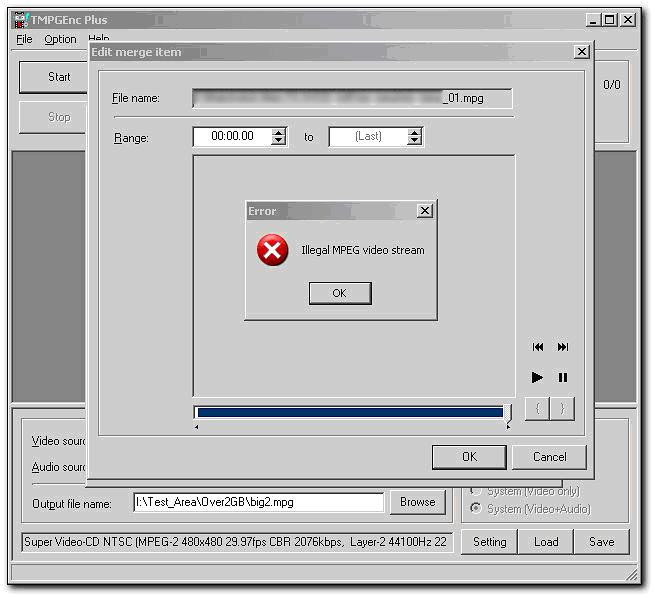Minimize the TMPGEnc Plus window

593,20
